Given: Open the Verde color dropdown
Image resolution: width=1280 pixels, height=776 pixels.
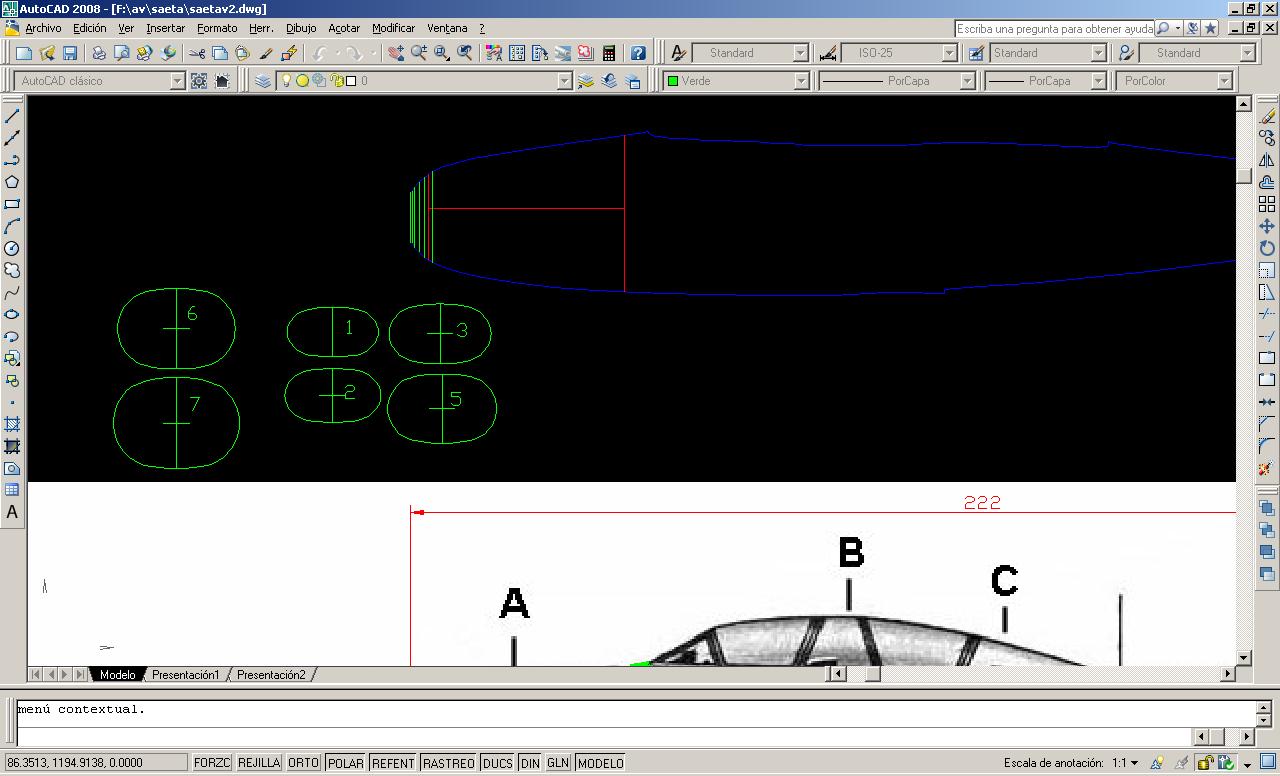Looking at the screenshot, I should (x=800, y=81).
